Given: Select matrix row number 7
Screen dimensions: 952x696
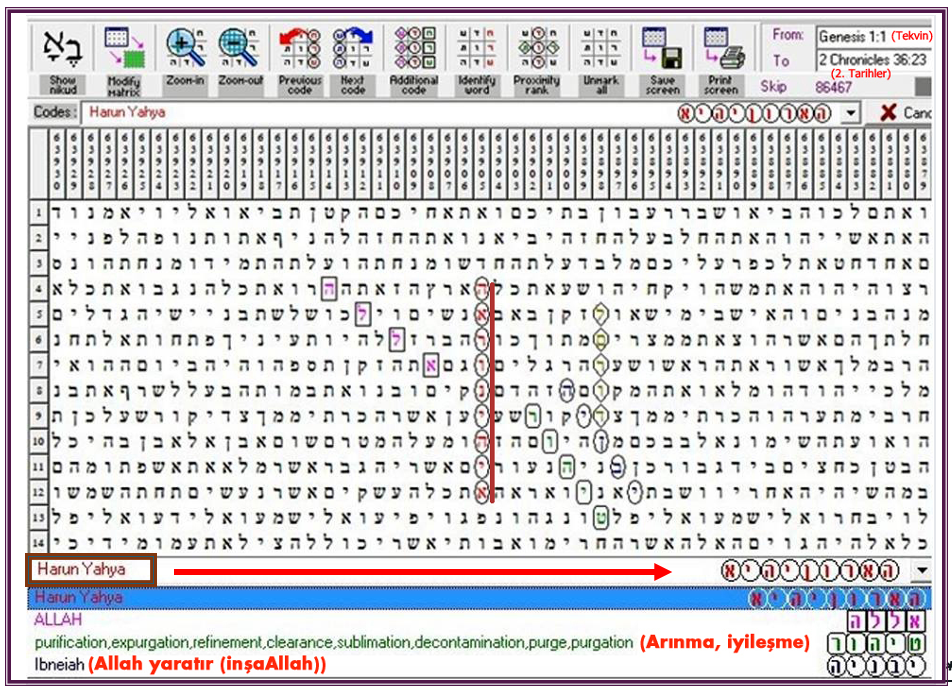Looking at the screenshot, I should point(38,364).
